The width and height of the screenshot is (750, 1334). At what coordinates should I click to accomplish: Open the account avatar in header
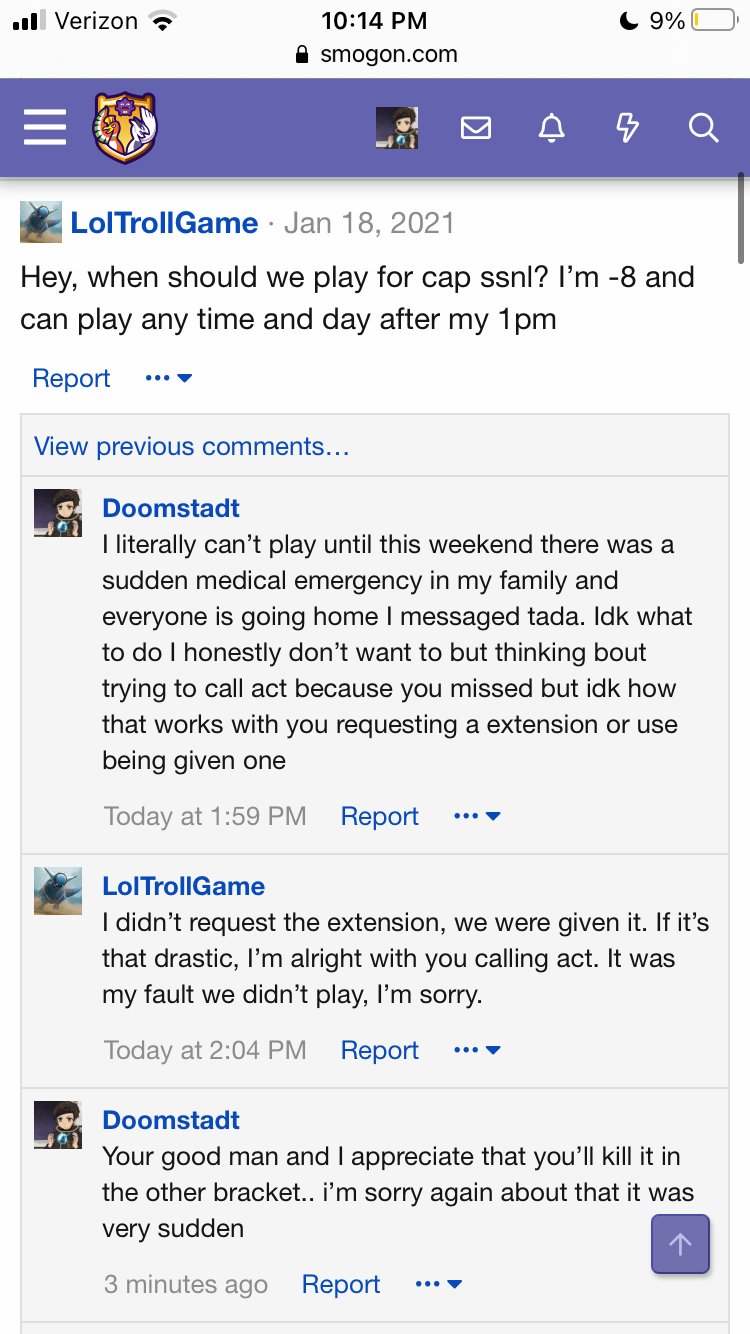click(x=396, y=128)
